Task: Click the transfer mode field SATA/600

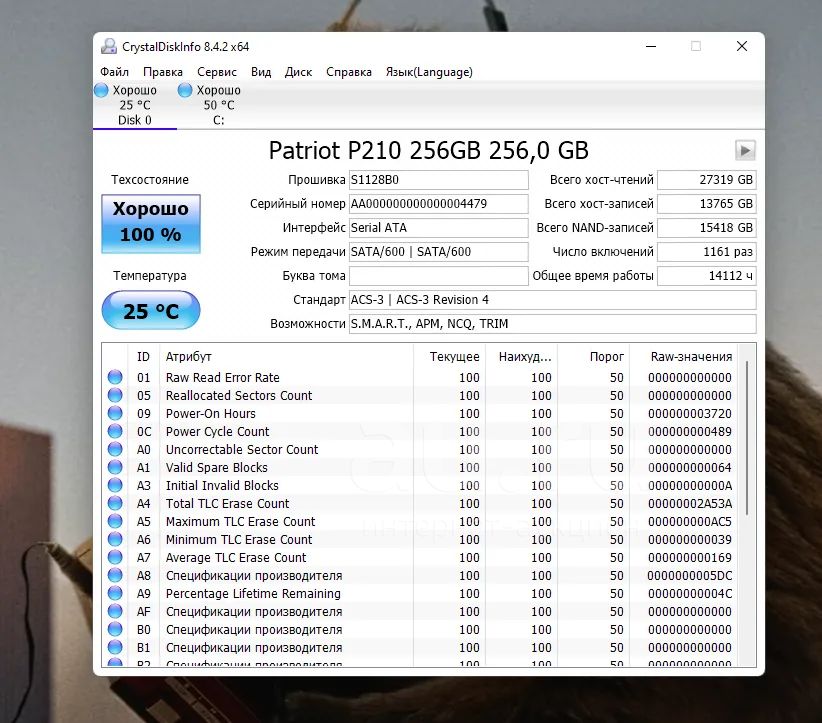Action: click(x=439, y=252)
